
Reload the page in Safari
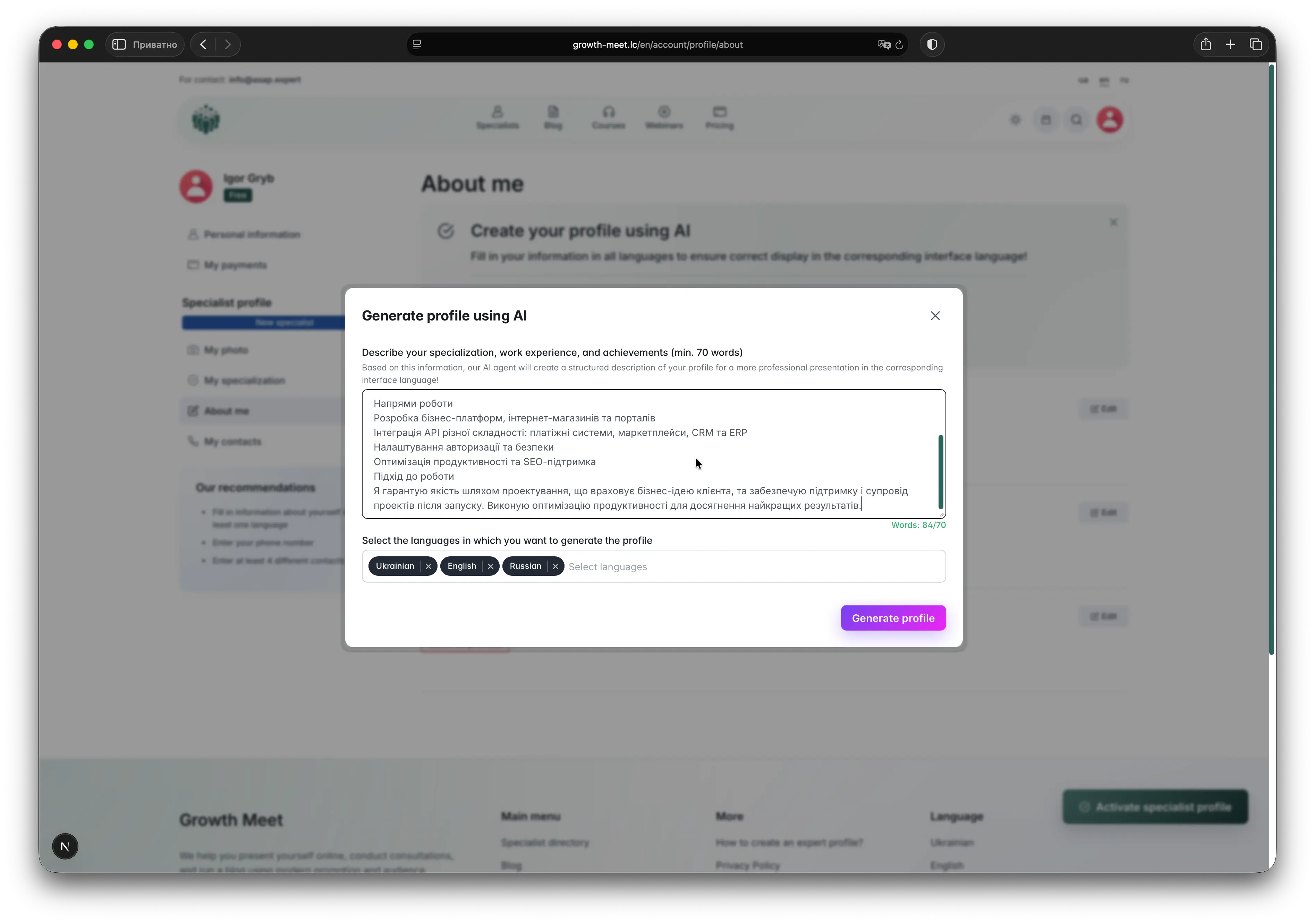(899, 45)
